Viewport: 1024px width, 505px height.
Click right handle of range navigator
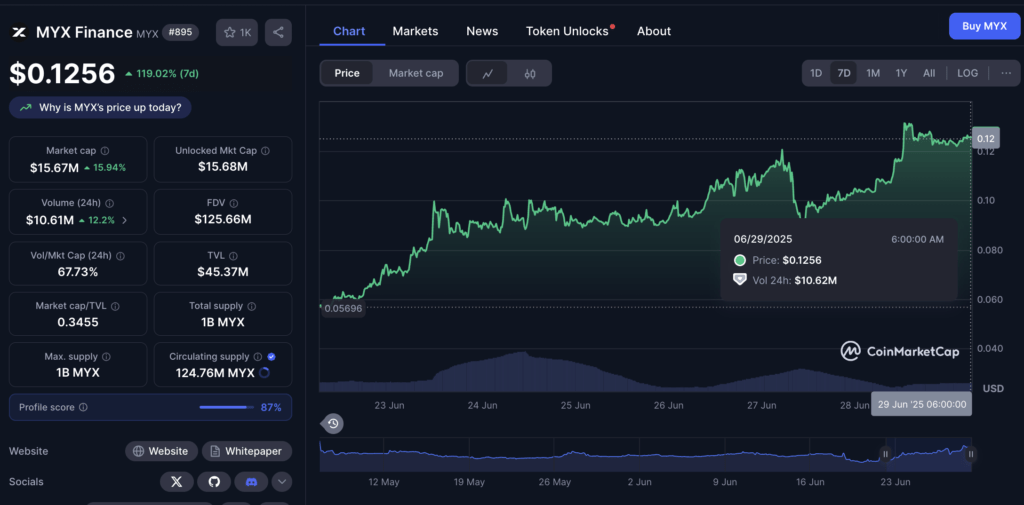pyautogui.click(x=971, y=454)
